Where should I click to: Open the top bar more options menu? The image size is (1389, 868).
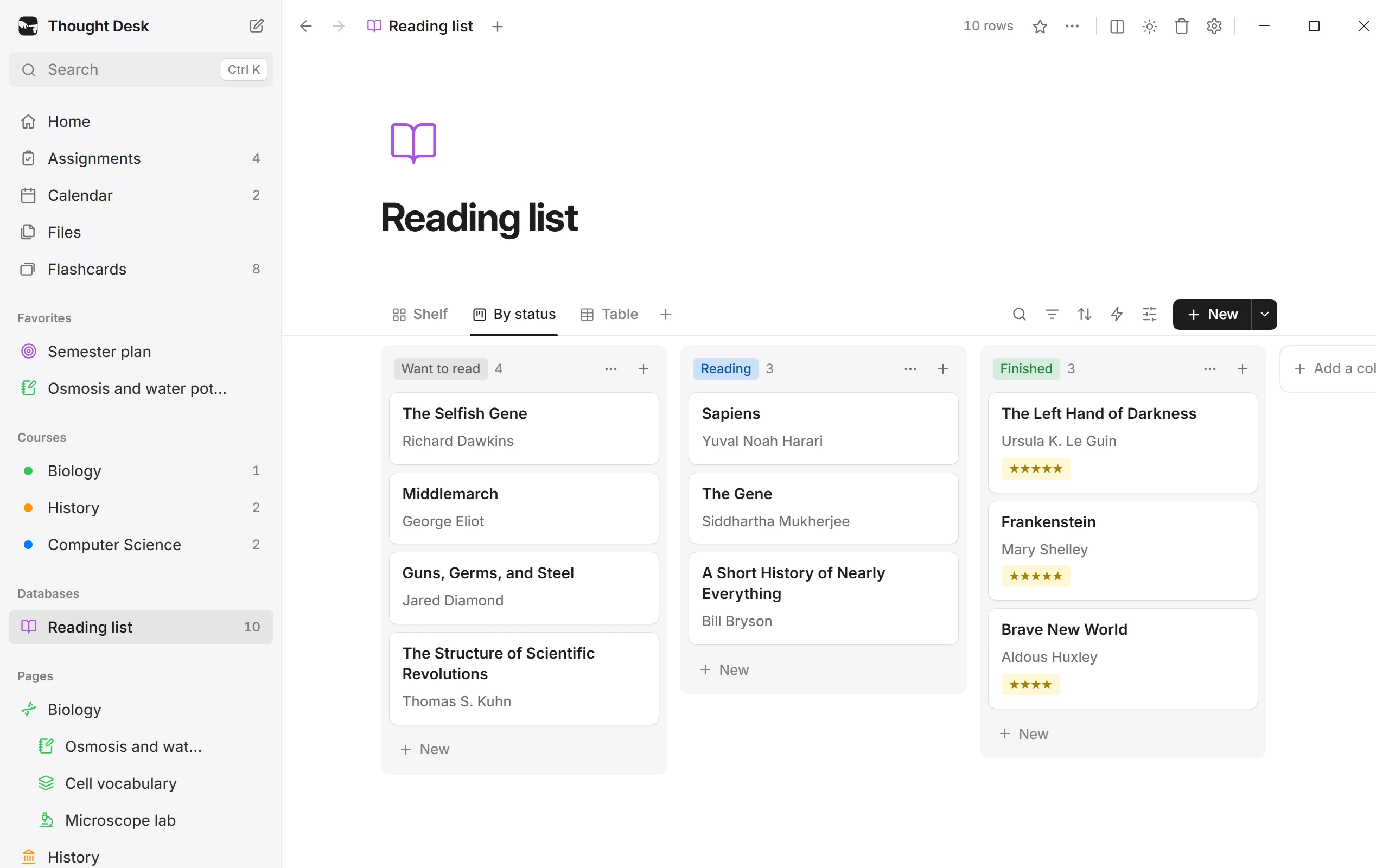[1072, 26]
